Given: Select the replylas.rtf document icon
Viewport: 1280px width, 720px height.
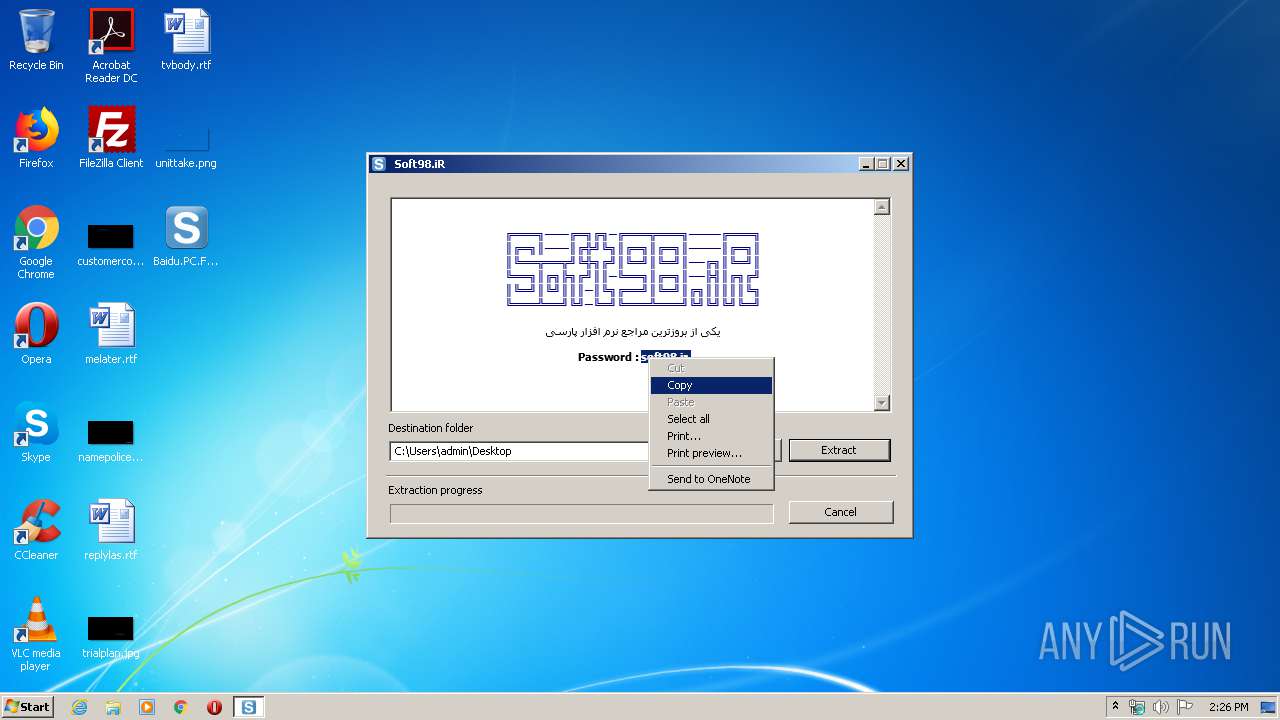Looking at the screenshot, I should tap(111, 530).
